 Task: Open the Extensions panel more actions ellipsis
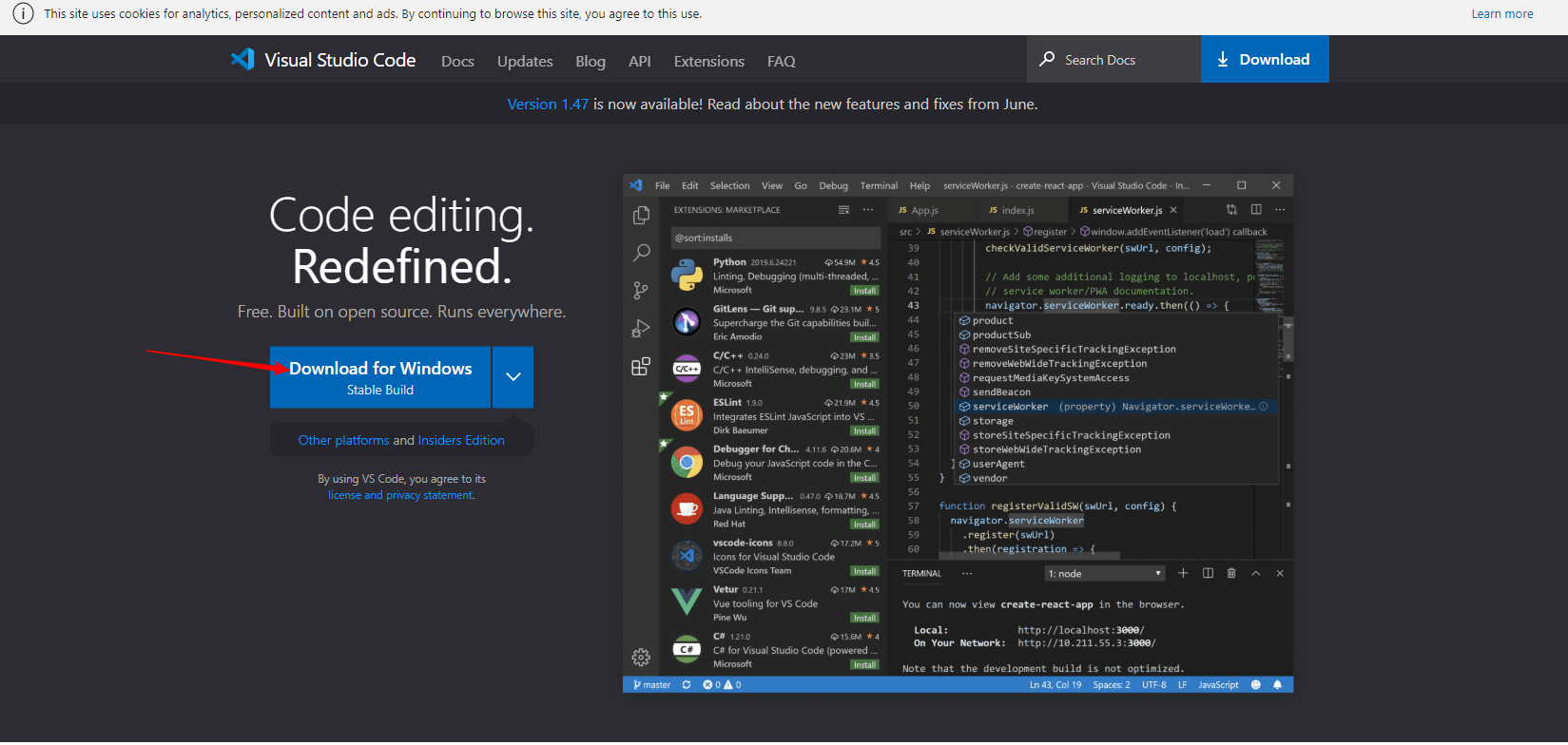[x=867, y=210]
